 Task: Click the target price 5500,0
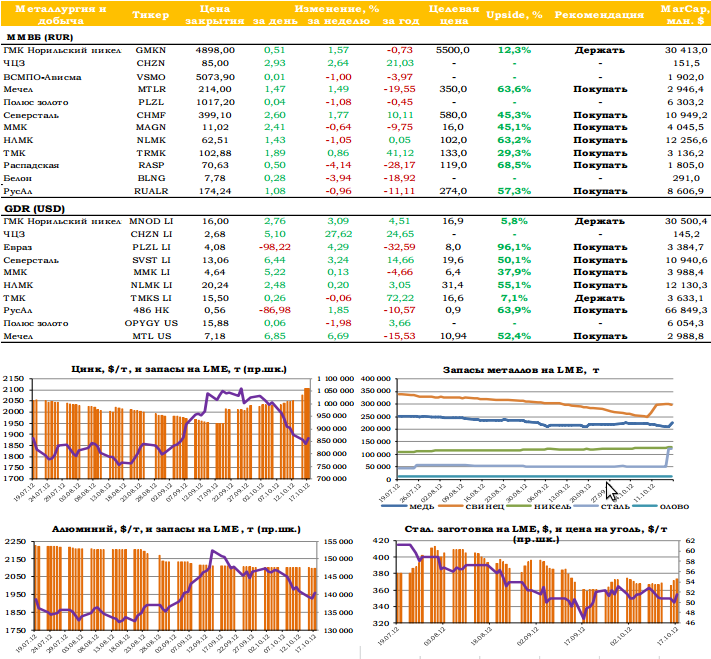tap(453, 50)
